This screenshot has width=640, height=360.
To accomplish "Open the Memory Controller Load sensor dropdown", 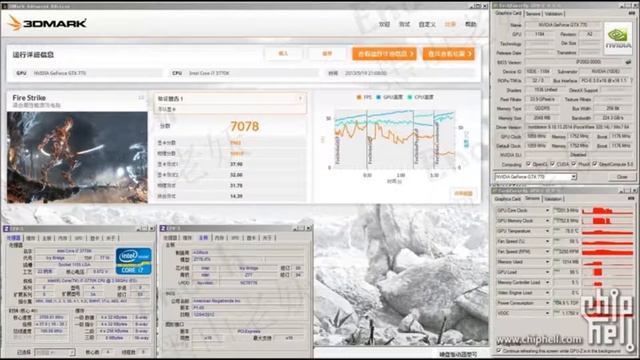I will (x=547, y=282).
